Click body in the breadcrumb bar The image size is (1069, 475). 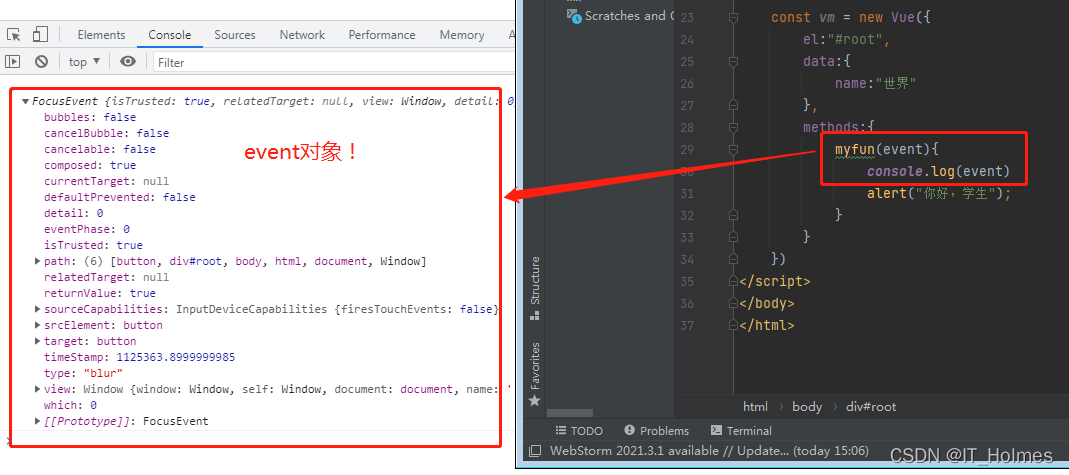(807, 407)
